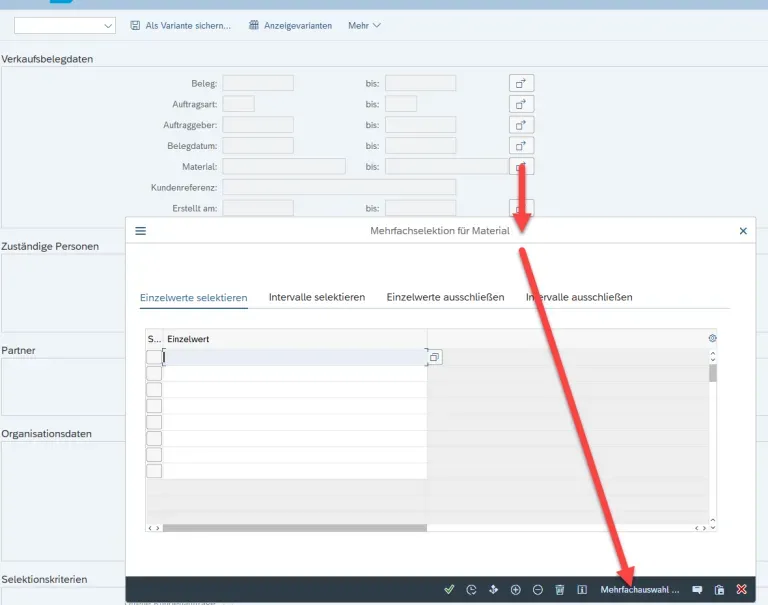The height and width of the screenshot is (605, 768).
Task: Click the trash icon in dialog footer
Action: pyautogui.click(x=560, y=590)
